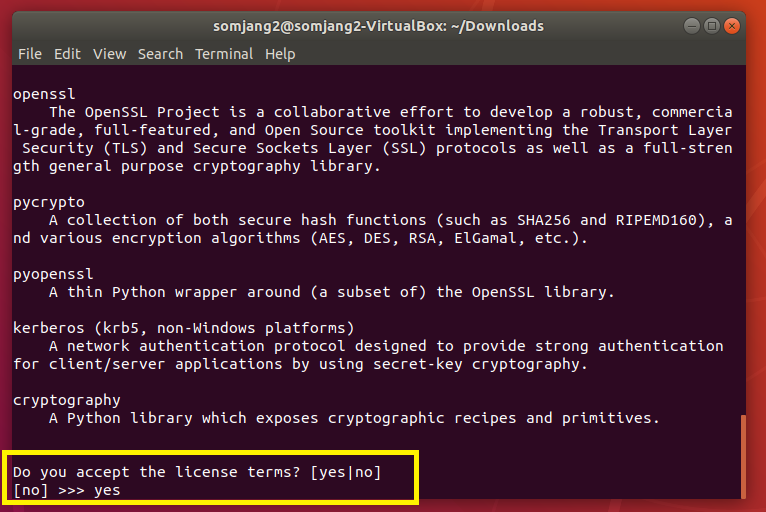Open the Search menu

(x=160, y=54)
